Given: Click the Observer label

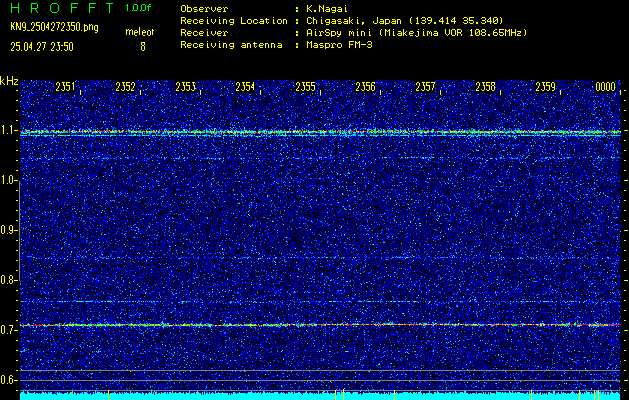Looking at the screenshot, I should [204, 8].
